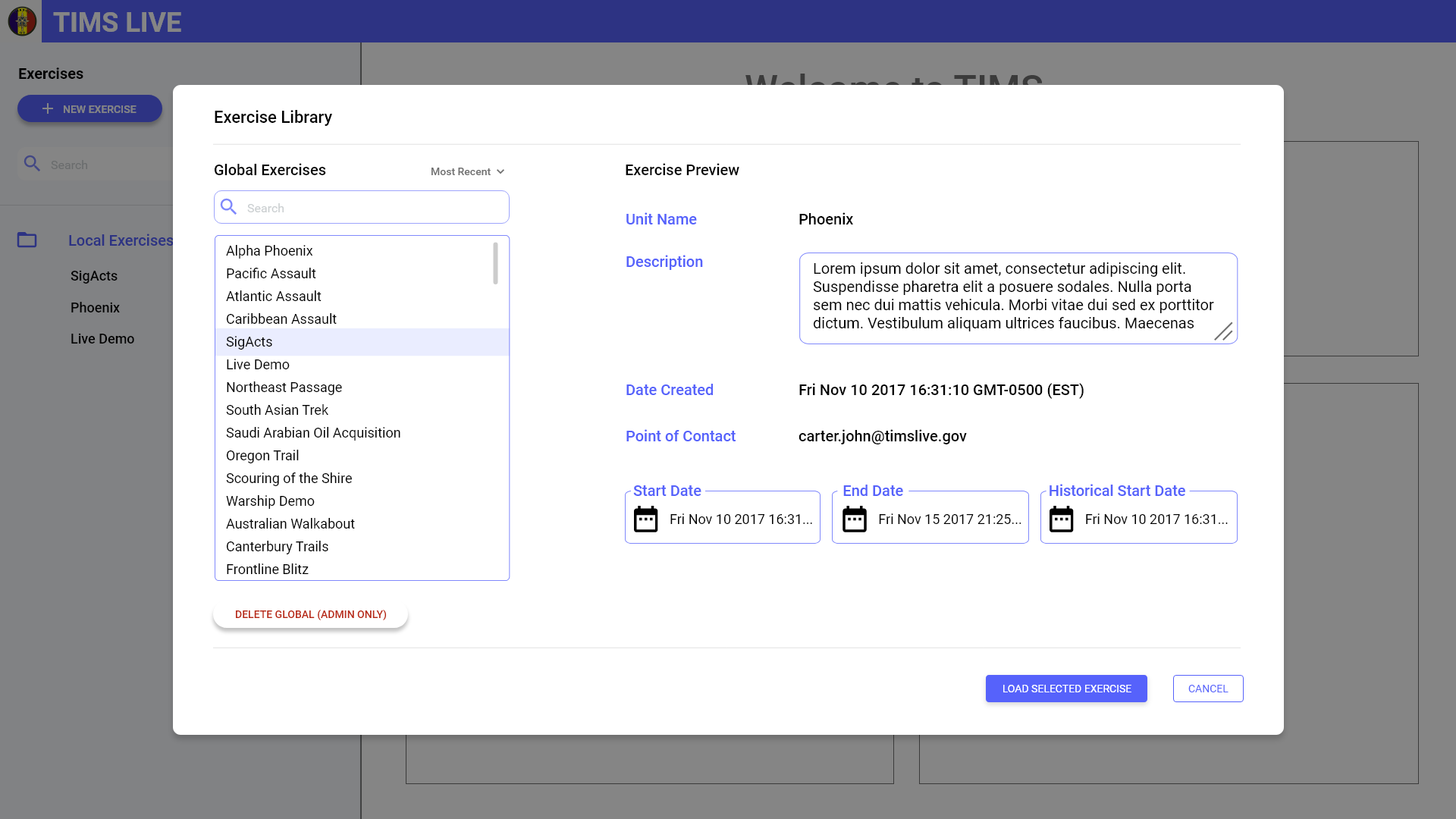Click the Global Exercises search magnifier icon

(x=228, y=206)
